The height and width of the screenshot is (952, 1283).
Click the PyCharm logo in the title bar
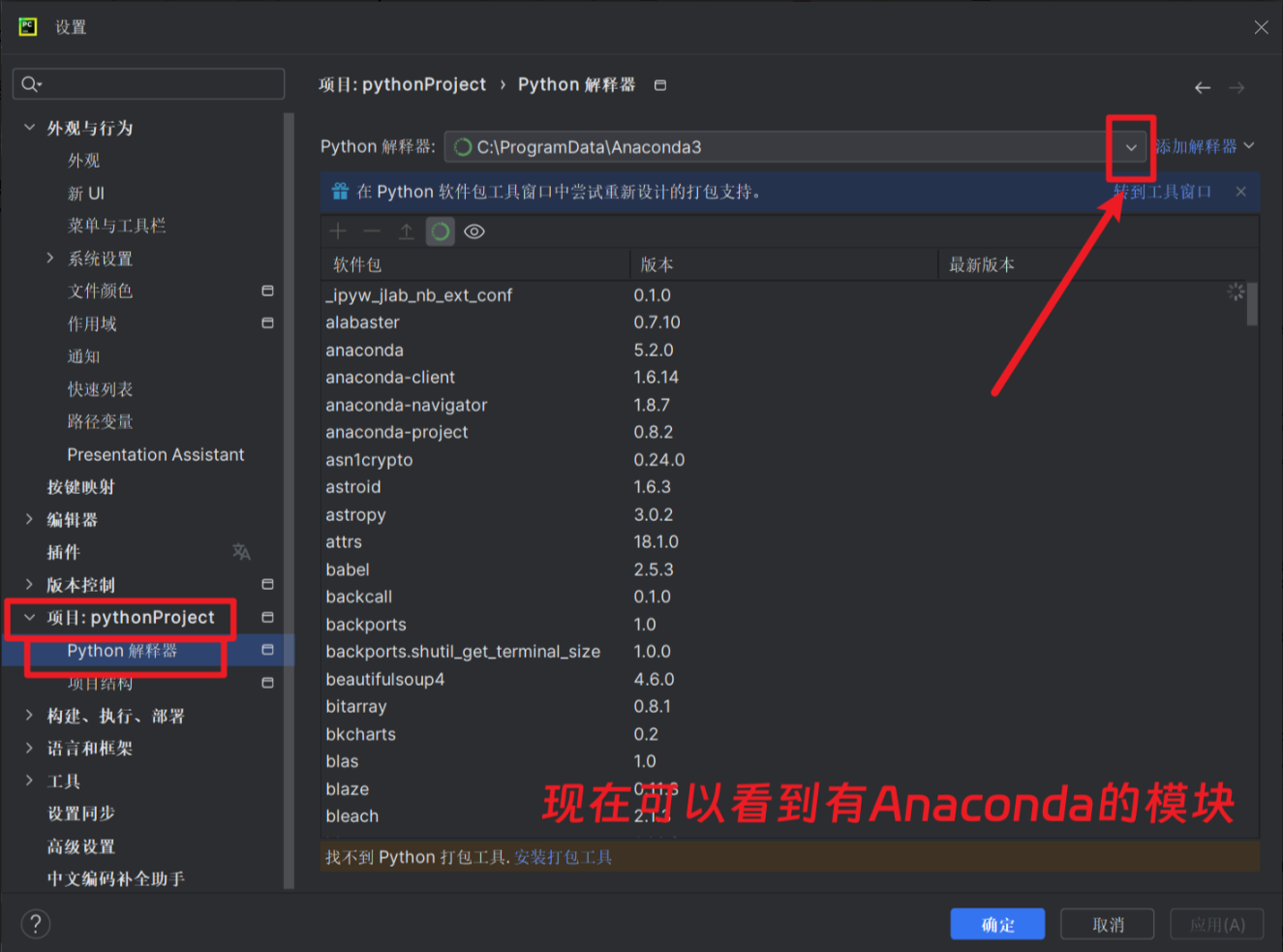tap(26, 27)
